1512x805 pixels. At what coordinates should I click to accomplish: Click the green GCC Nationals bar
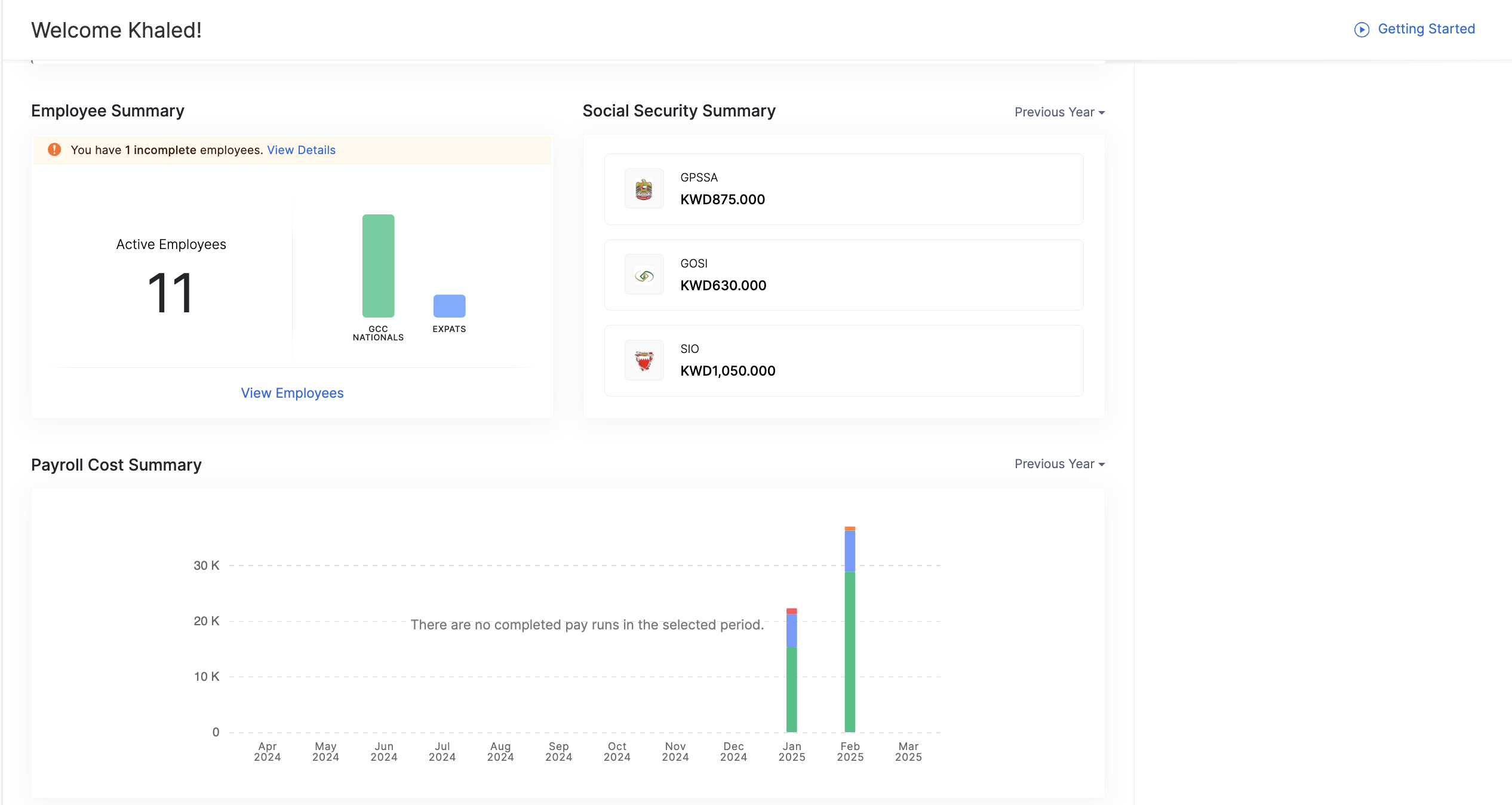coord(378,266)
